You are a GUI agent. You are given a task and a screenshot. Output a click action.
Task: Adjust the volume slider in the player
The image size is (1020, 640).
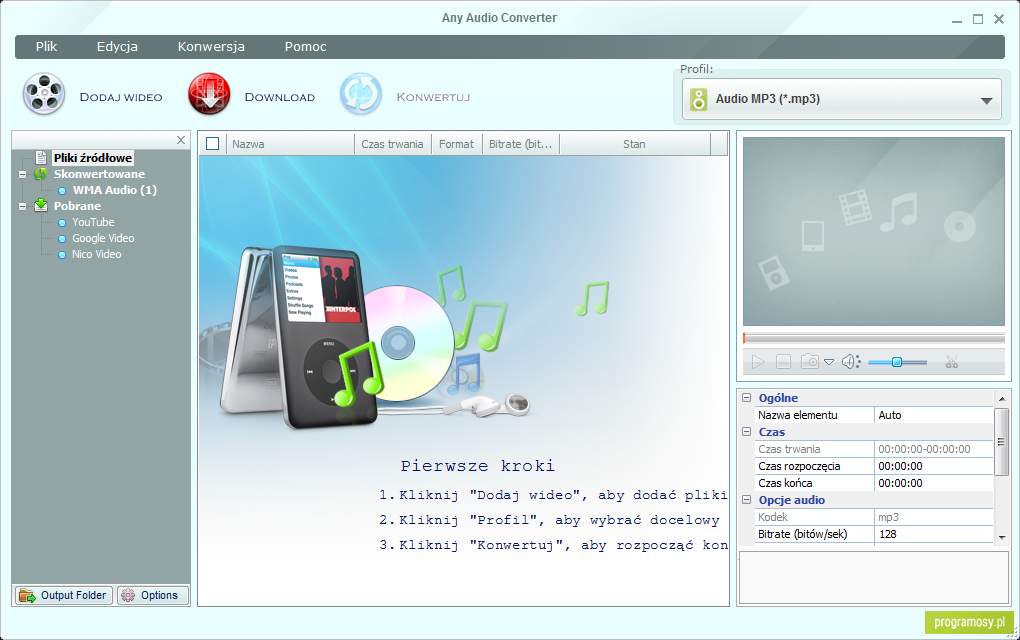tap(897, 362)
